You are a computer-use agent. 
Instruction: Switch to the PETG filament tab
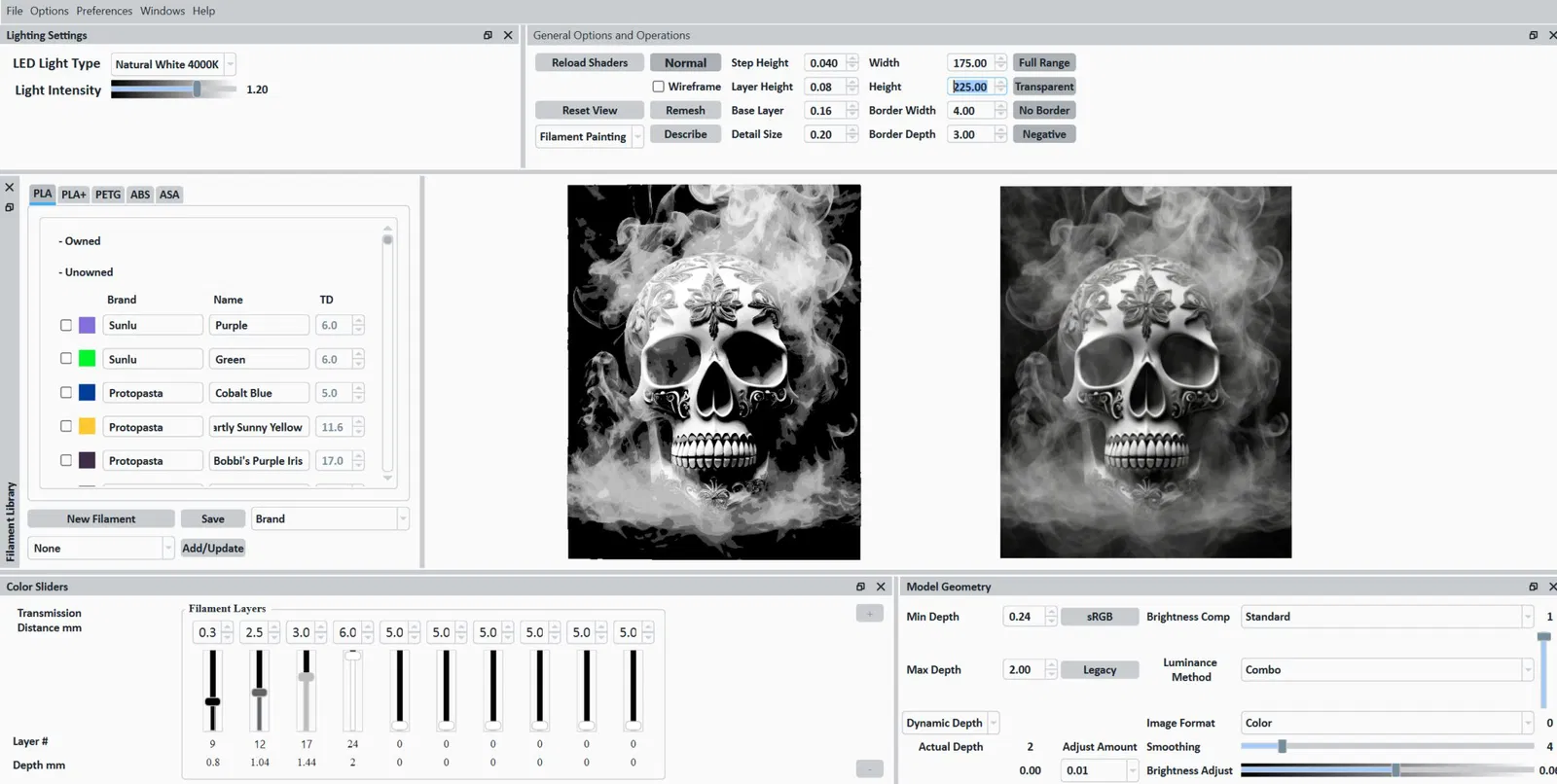[108, 195]
